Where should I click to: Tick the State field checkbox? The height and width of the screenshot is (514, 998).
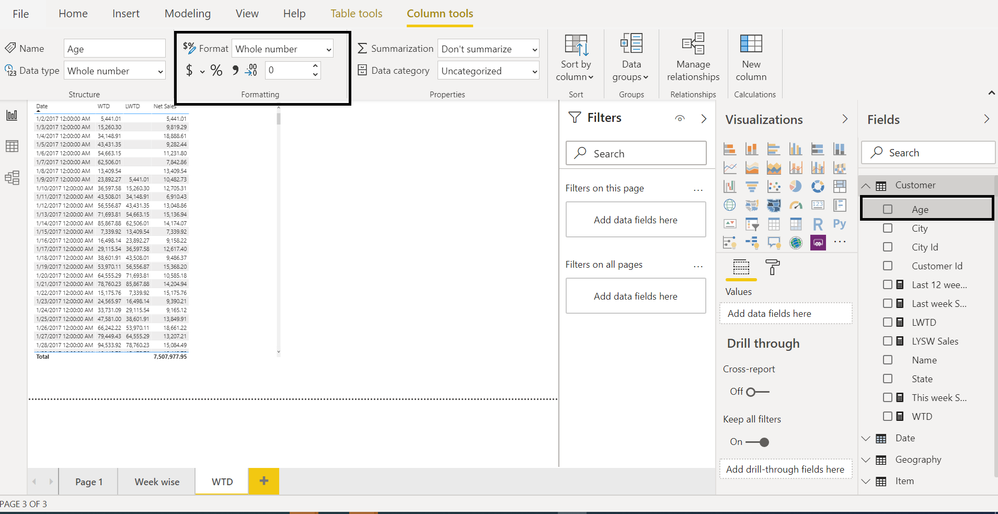pyautogui.click(x=887, y=379)
